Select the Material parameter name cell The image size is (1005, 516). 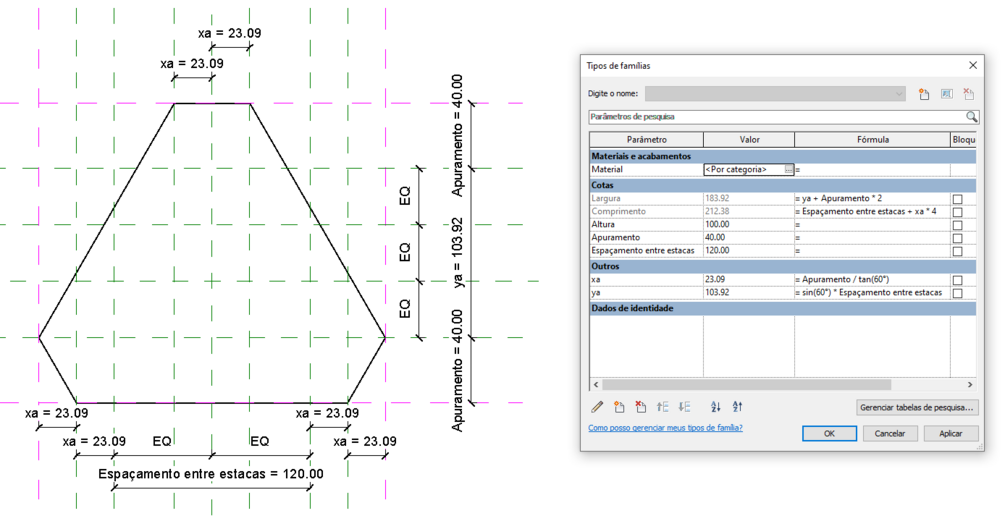(646, 169)
